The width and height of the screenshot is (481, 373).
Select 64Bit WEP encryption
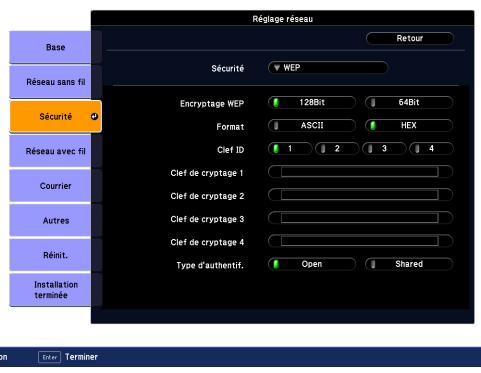click(409, 102)
